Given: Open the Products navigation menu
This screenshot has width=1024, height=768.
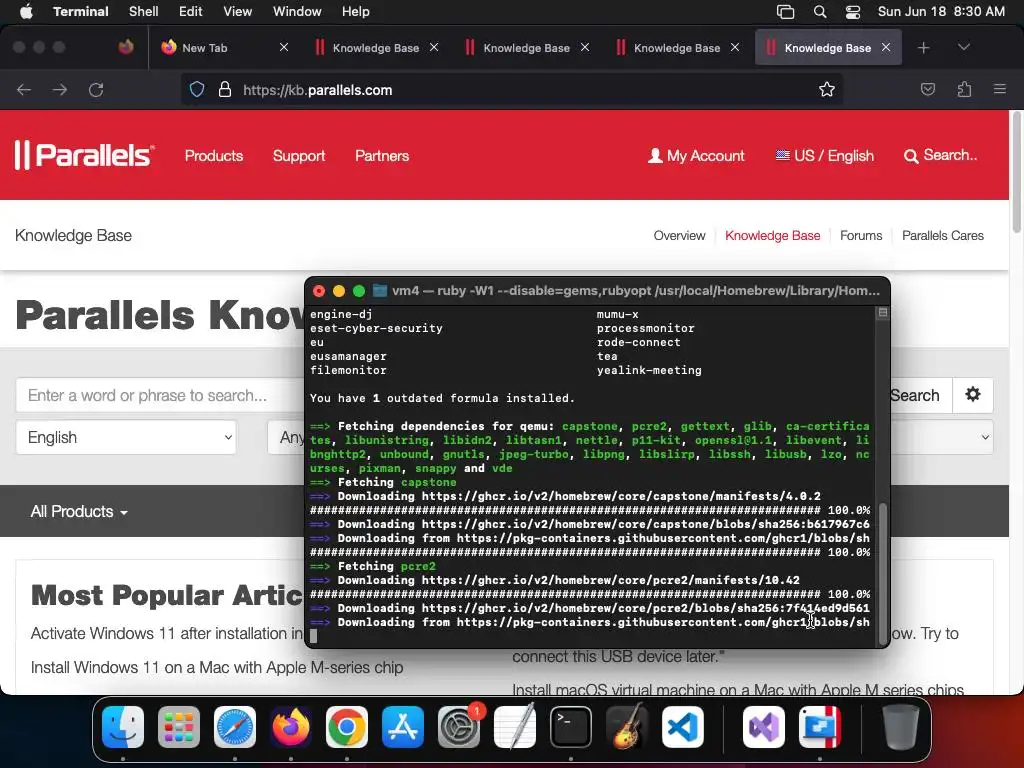Looking at the screenshot, I should pos(214,155).
